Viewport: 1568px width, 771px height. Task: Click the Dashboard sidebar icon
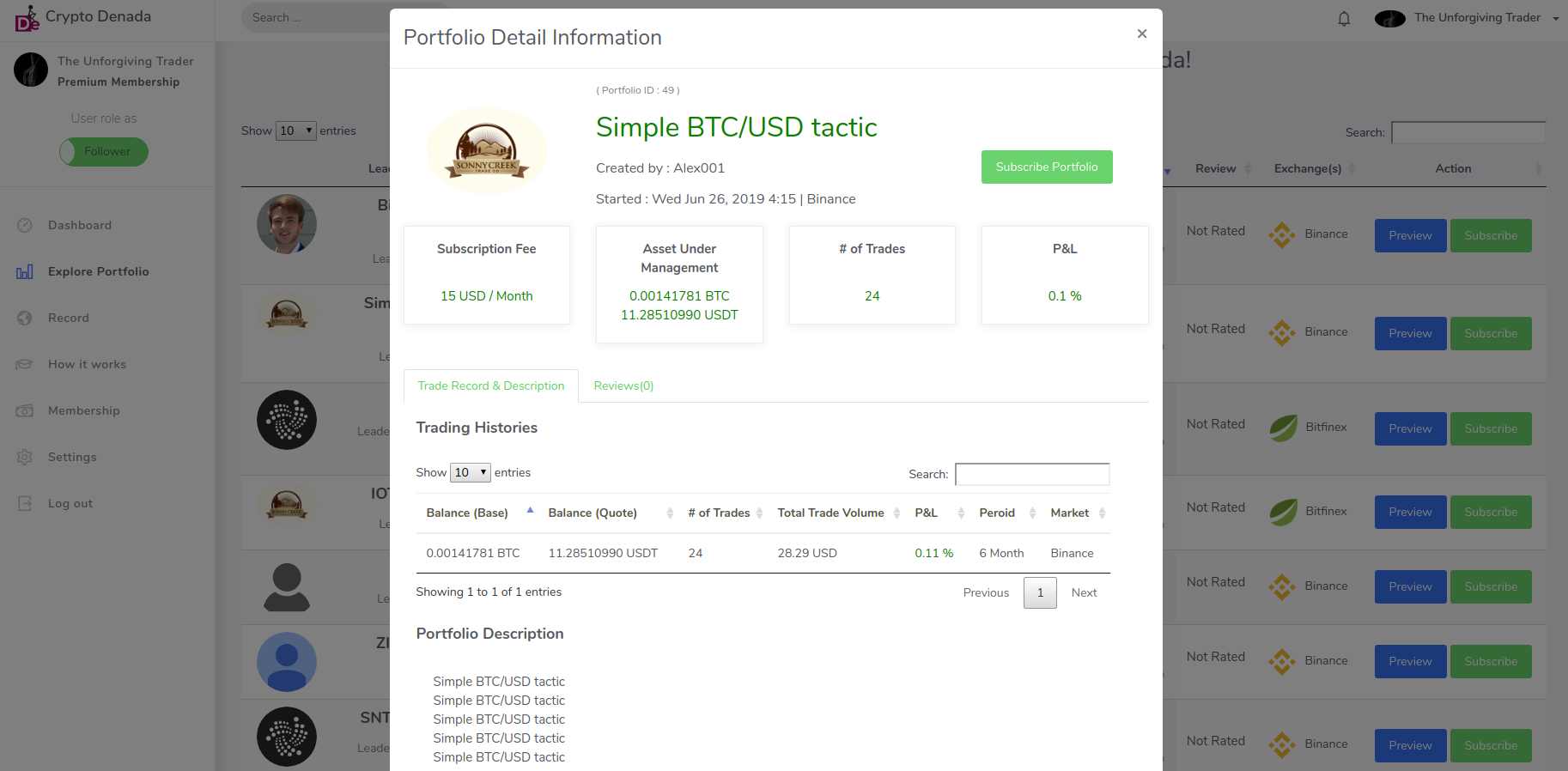pos(25,225)
